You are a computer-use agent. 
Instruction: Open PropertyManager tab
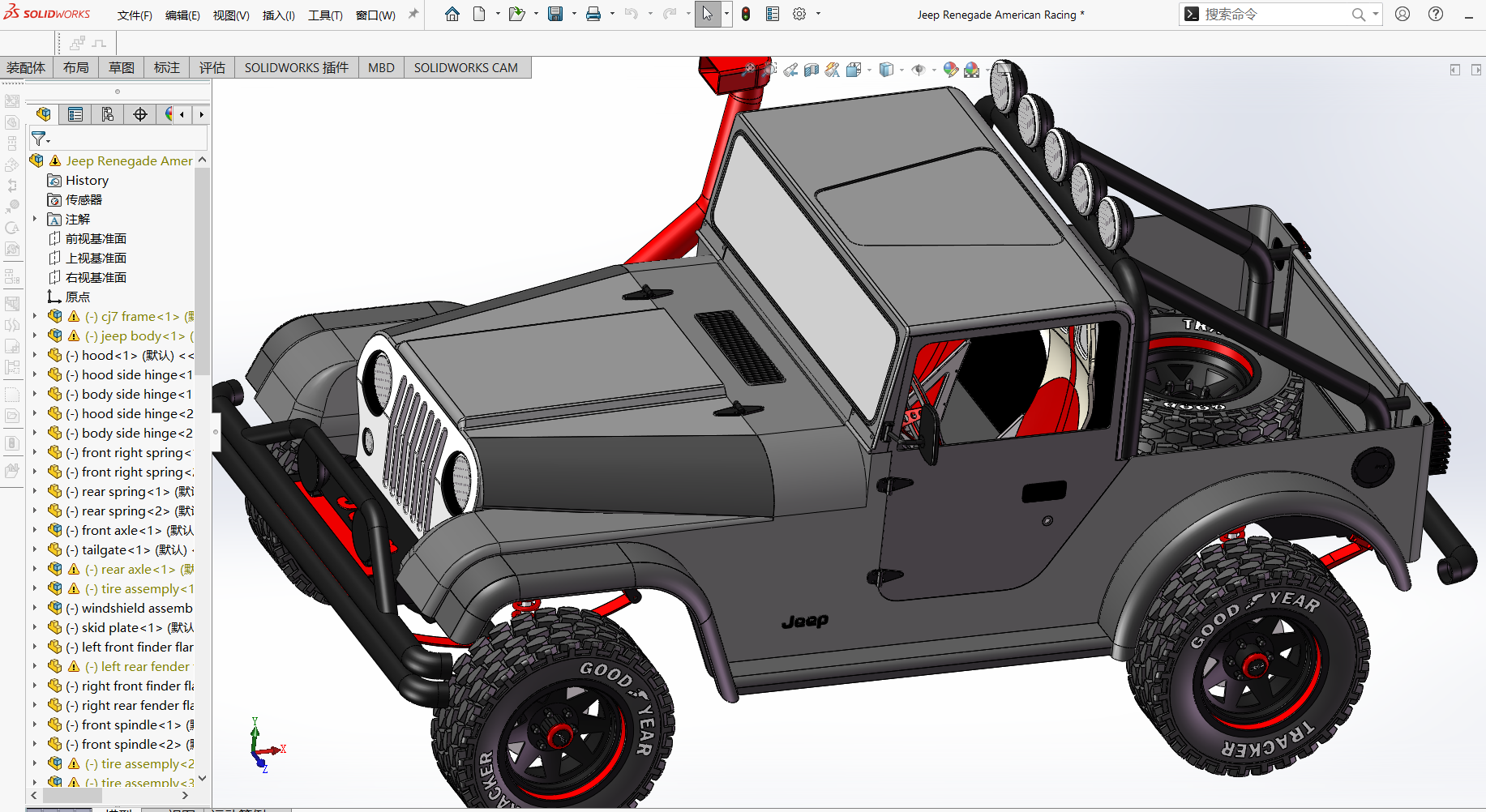click(75, 114)
